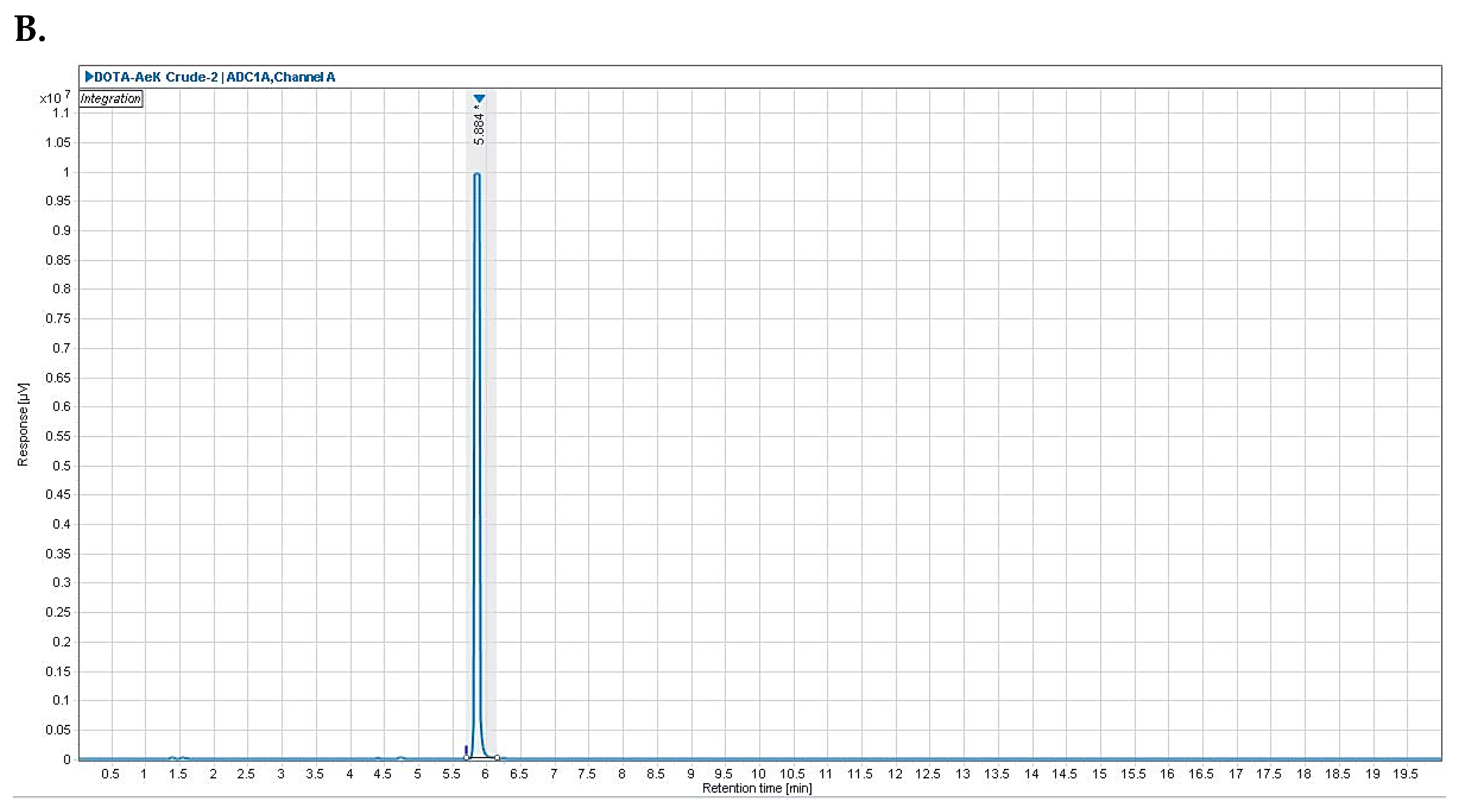Viewport: 1461px width, 812px height.
Task: Click the small peak near 4.75 min
Action: (401, 757)
